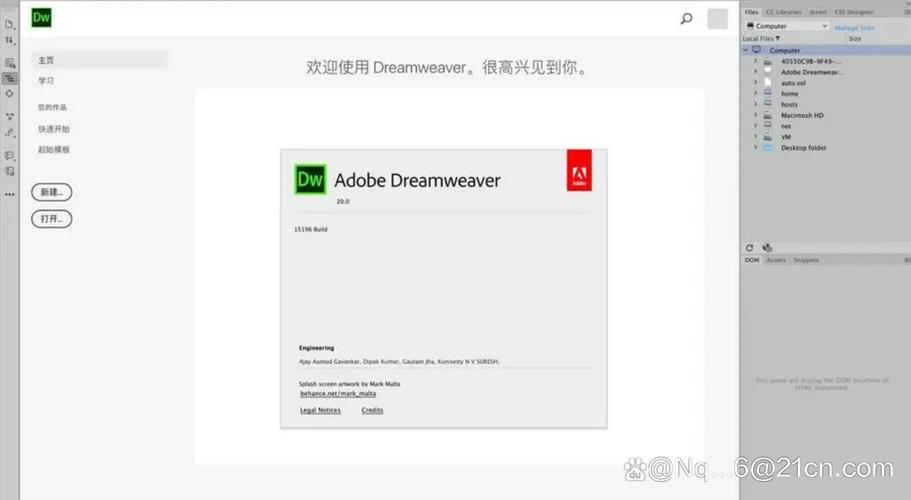911x500 pixels.
Task: Click the Refresh icon in Files panel
Action: tap(749, 248)
